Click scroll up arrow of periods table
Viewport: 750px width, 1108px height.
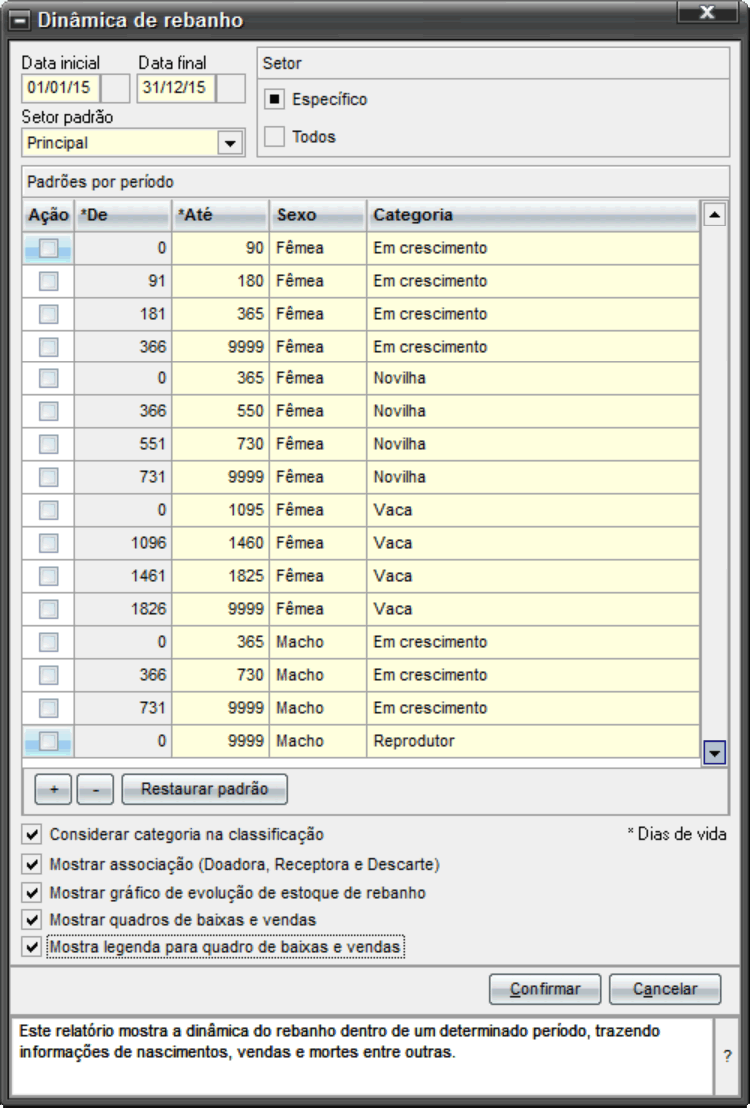tap(715, 214)
